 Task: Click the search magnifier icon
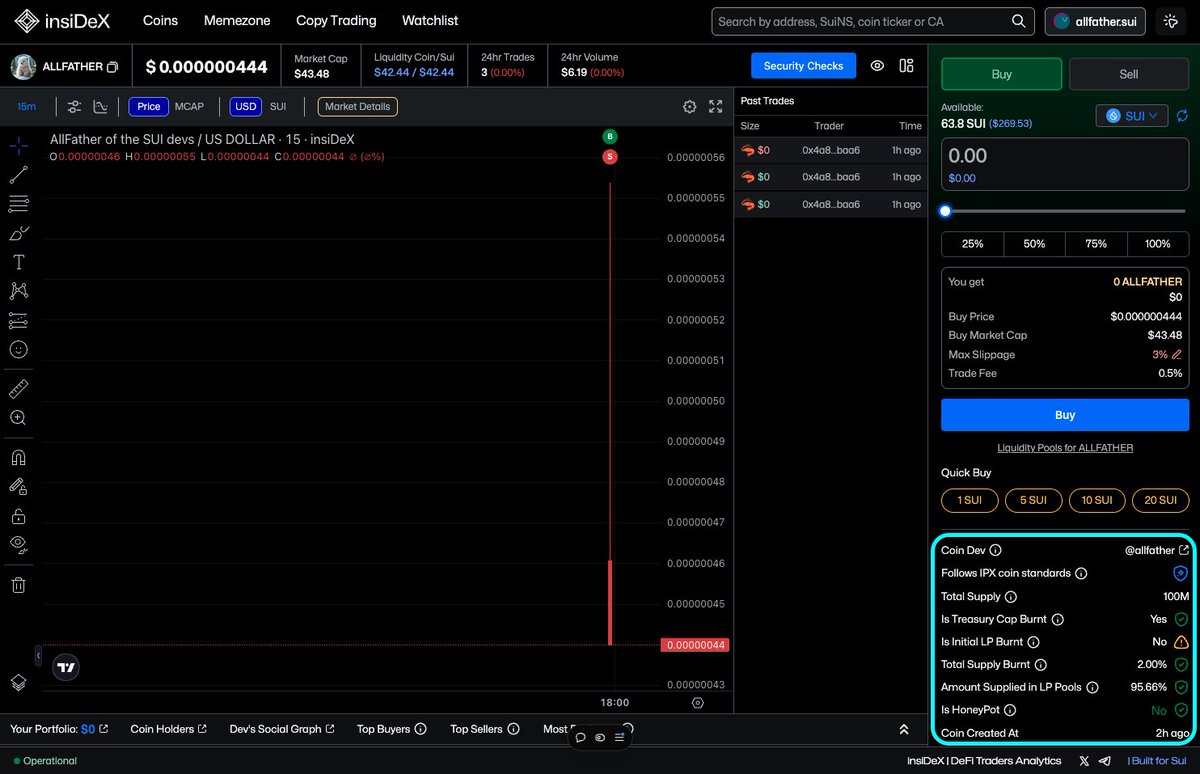point(1019,21)
